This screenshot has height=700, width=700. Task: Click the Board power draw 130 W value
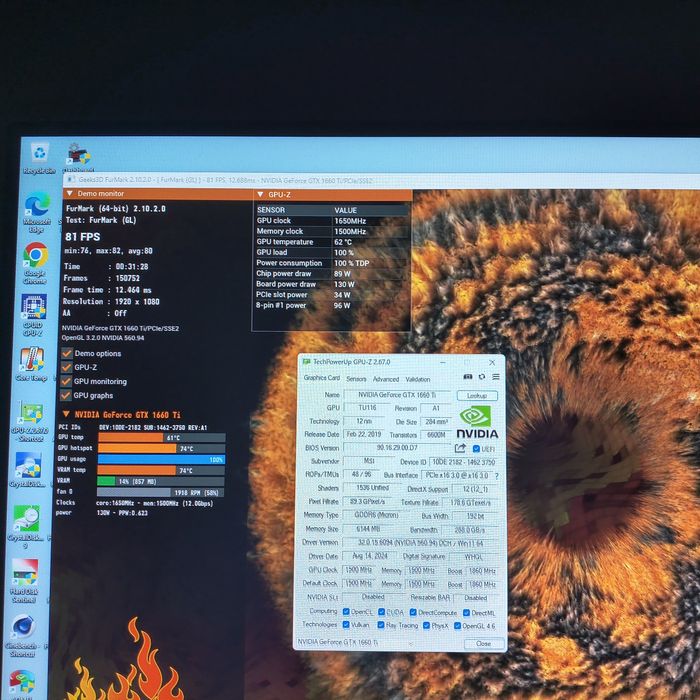click(x=344, y=284)
